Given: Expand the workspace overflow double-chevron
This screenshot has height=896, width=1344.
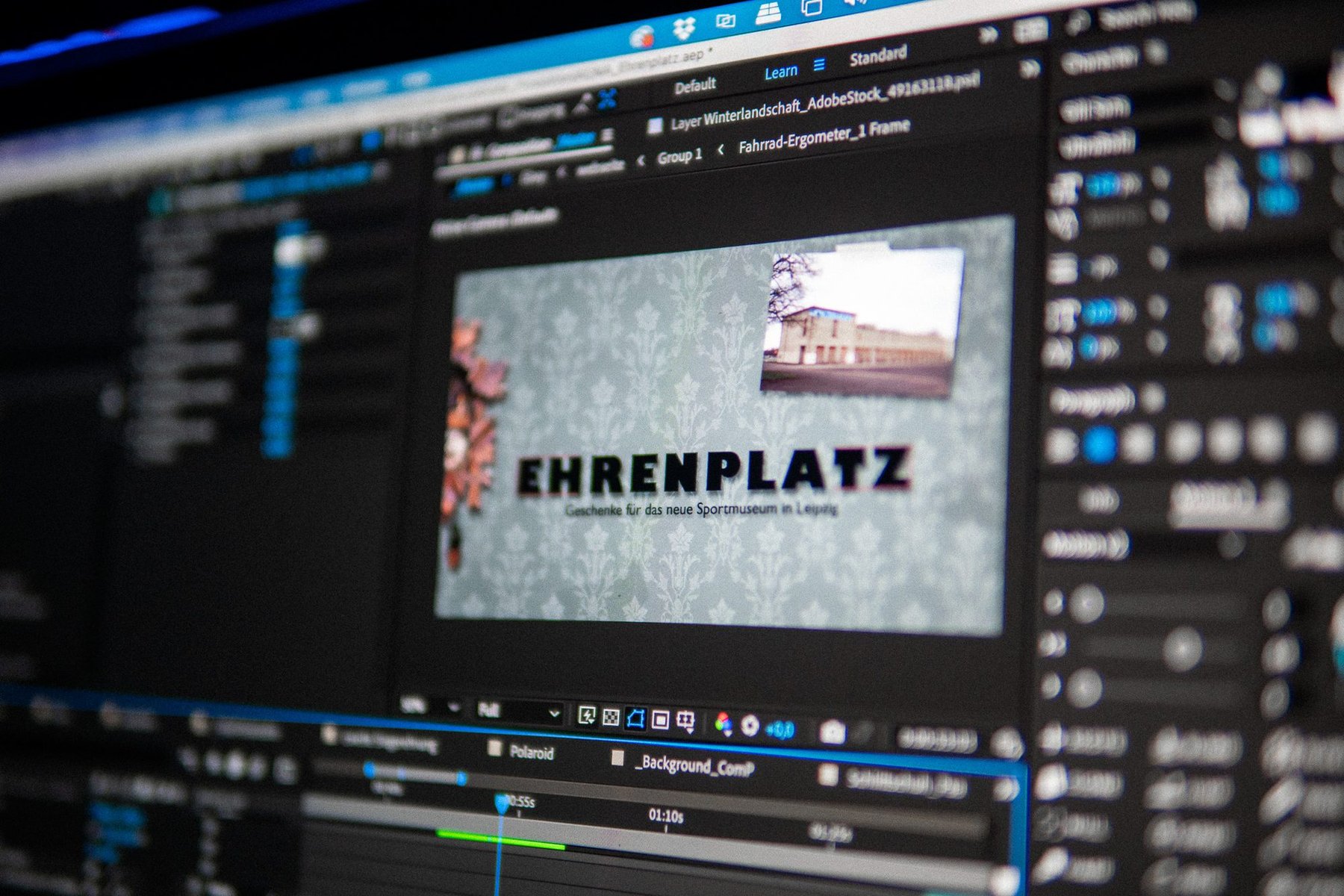Looking at the screenshot, I should point(987,34).
